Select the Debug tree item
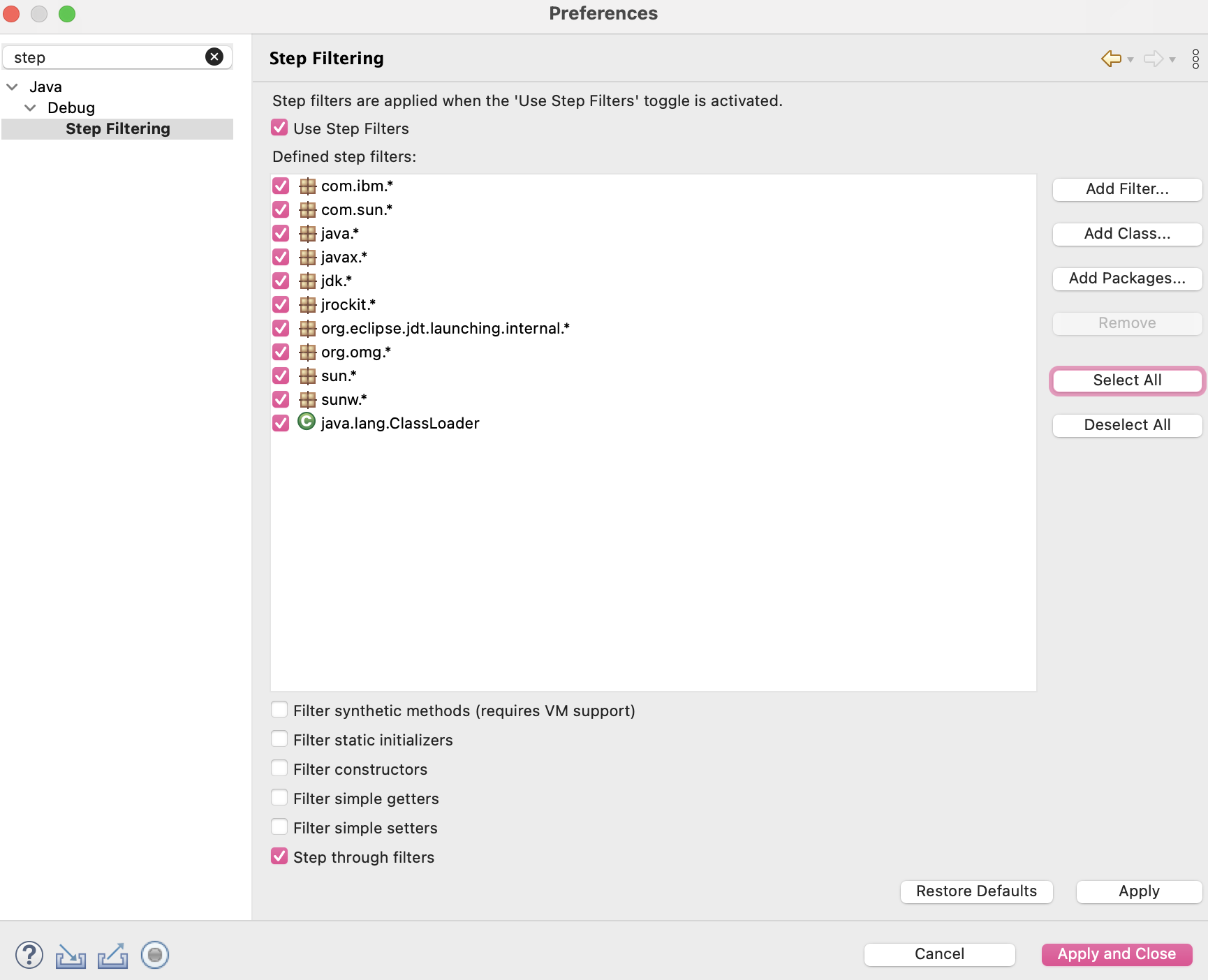Image resolution: width=1208 pixels, height=980 pixels. [x=71, y=107]
